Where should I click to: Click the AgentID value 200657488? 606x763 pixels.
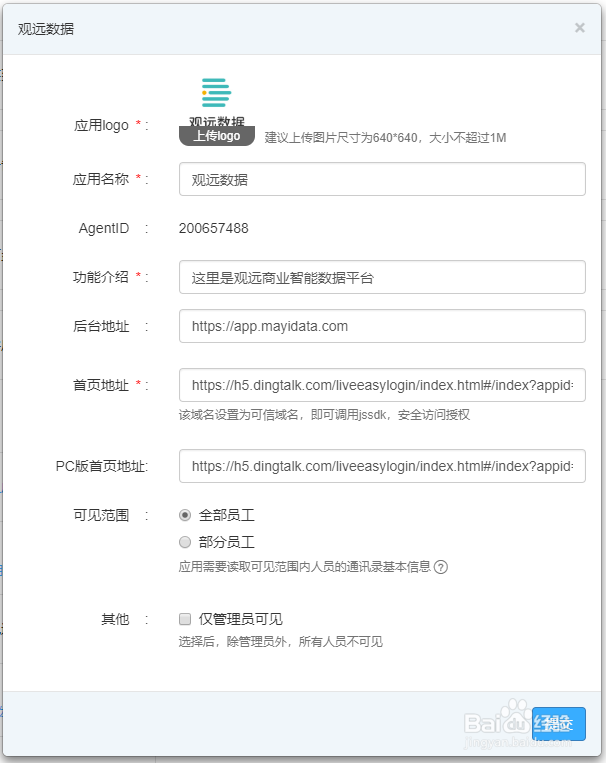(214, 228)
